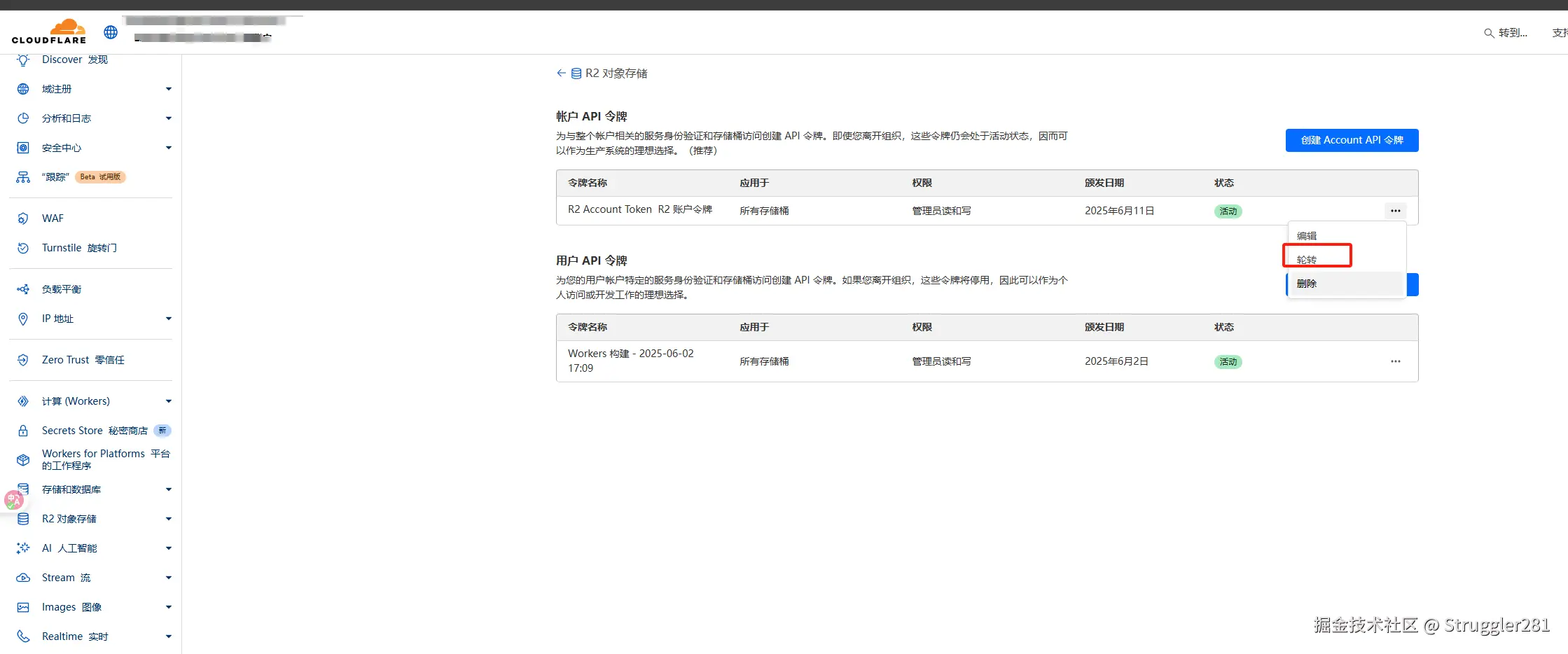Select 编辑 in the token context menu
Screen dimensions: 1568x654
(x=1347, y=236)
